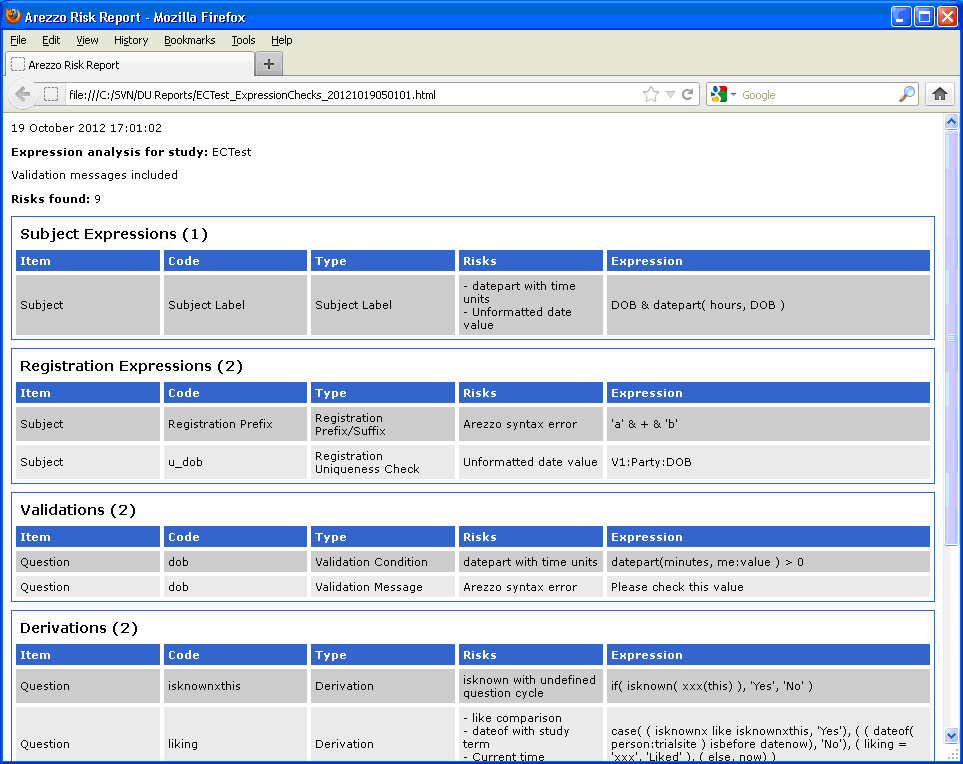This screenshot has width=963, height=764.
Task: Click the scrollbar down arrow
Action: (951, 735)
